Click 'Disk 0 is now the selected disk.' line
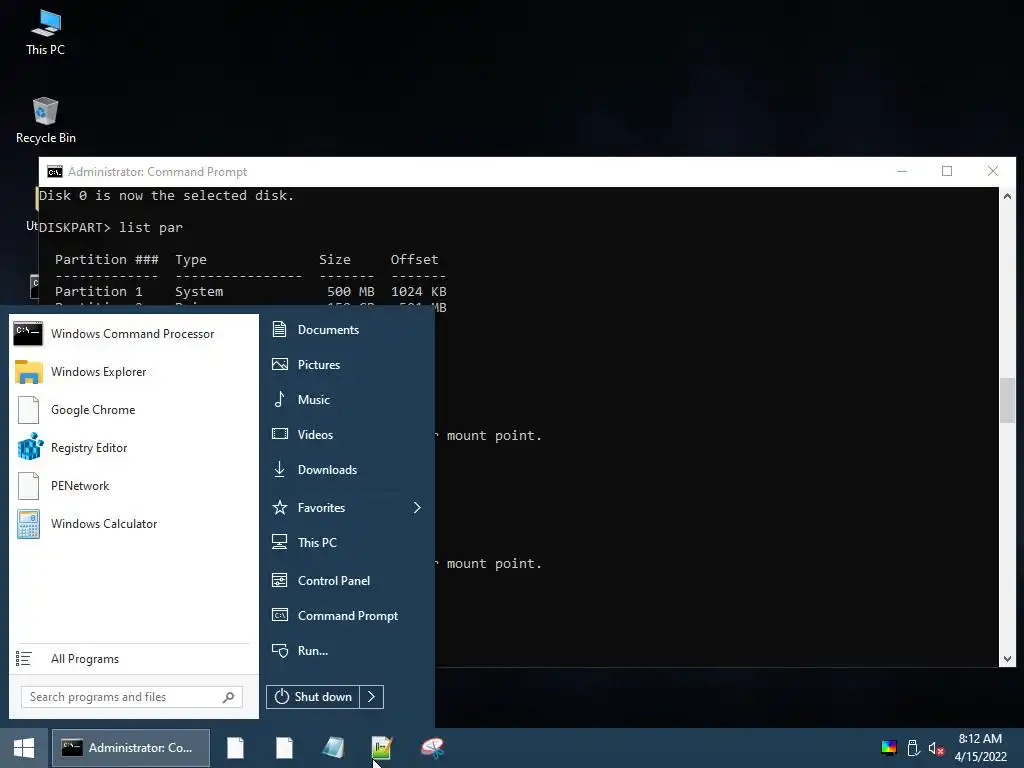Viewport: 1024px width, 768px height. [167, 196]
